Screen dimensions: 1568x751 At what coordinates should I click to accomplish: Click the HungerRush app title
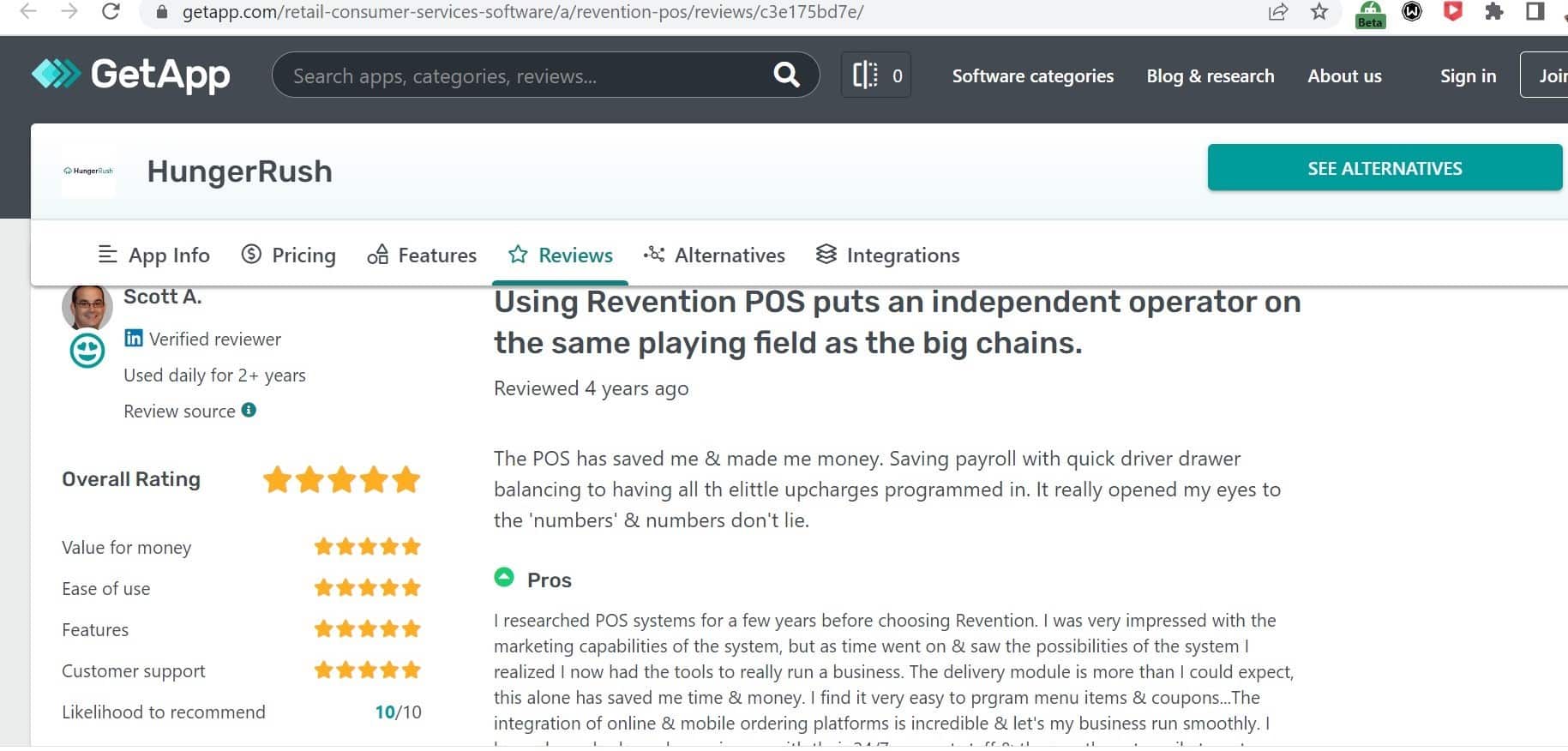tap(239, 171)
